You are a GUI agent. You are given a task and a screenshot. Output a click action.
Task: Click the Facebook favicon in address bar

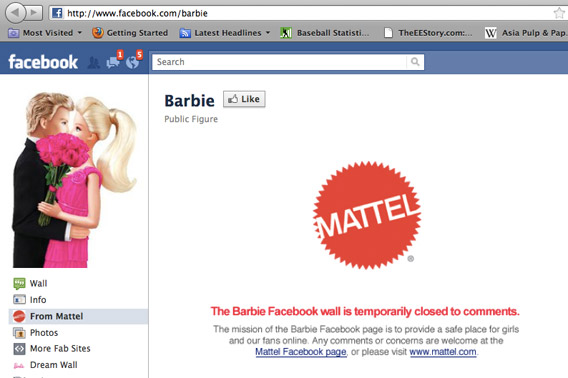coord(57,13)
